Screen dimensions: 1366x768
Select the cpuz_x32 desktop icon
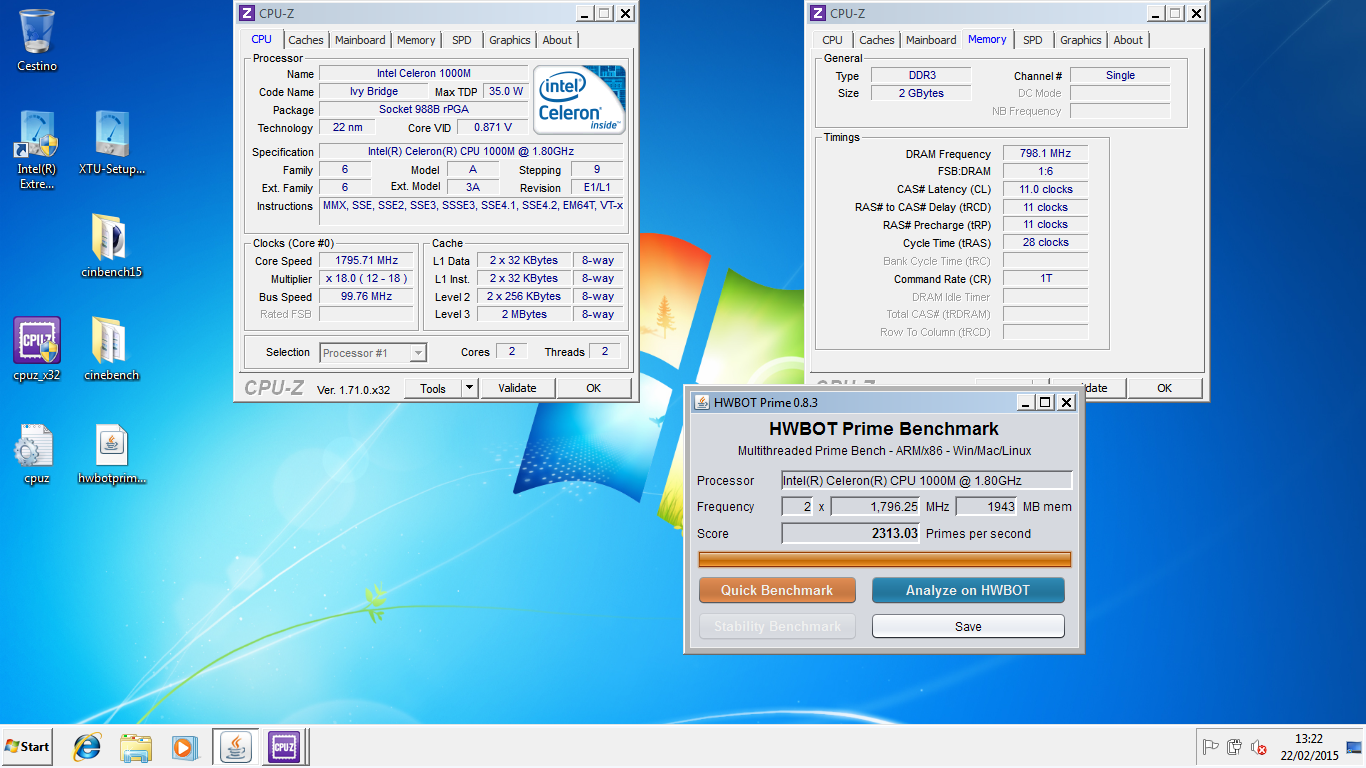[37, 349]
